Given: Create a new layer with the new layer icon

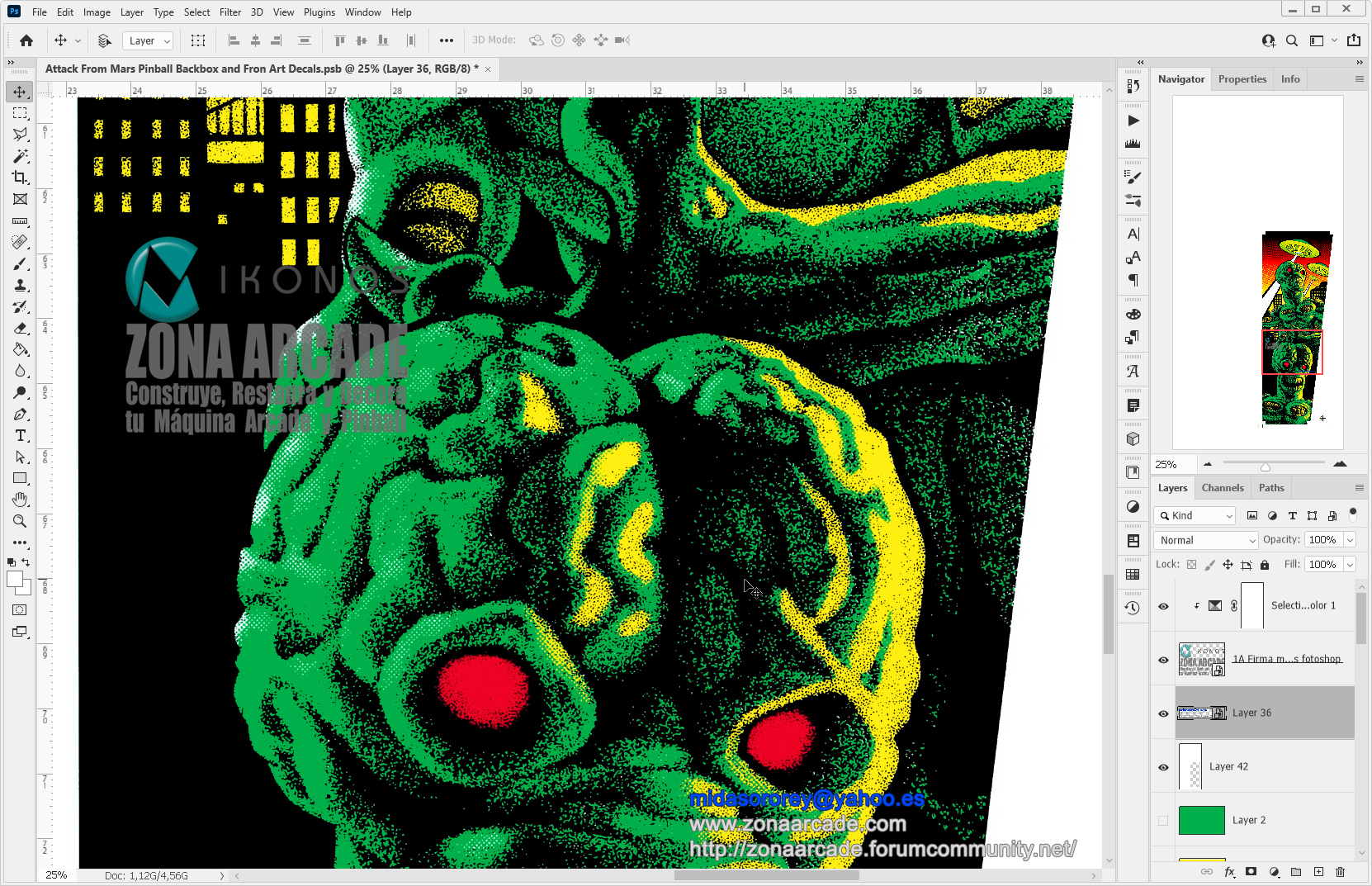Looking at the screenshot, I should point(1318,871).
